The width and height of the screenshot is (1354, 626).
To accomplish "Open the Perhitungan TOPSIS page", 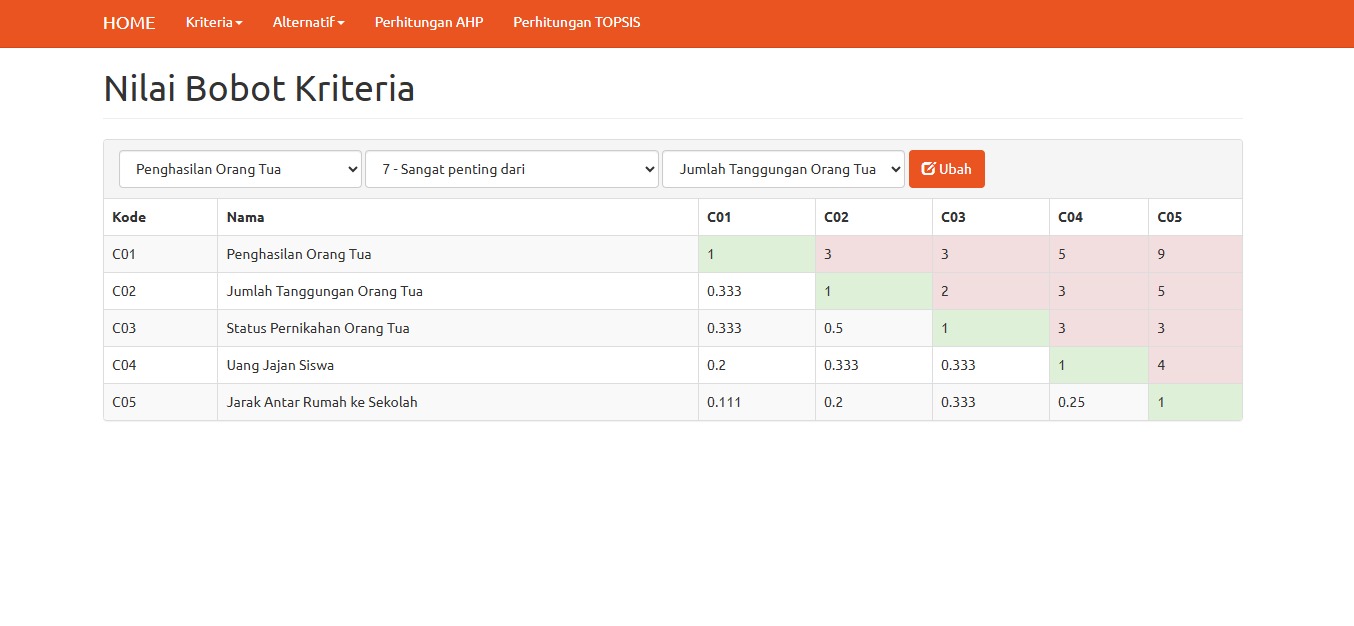I will [577, 22].
